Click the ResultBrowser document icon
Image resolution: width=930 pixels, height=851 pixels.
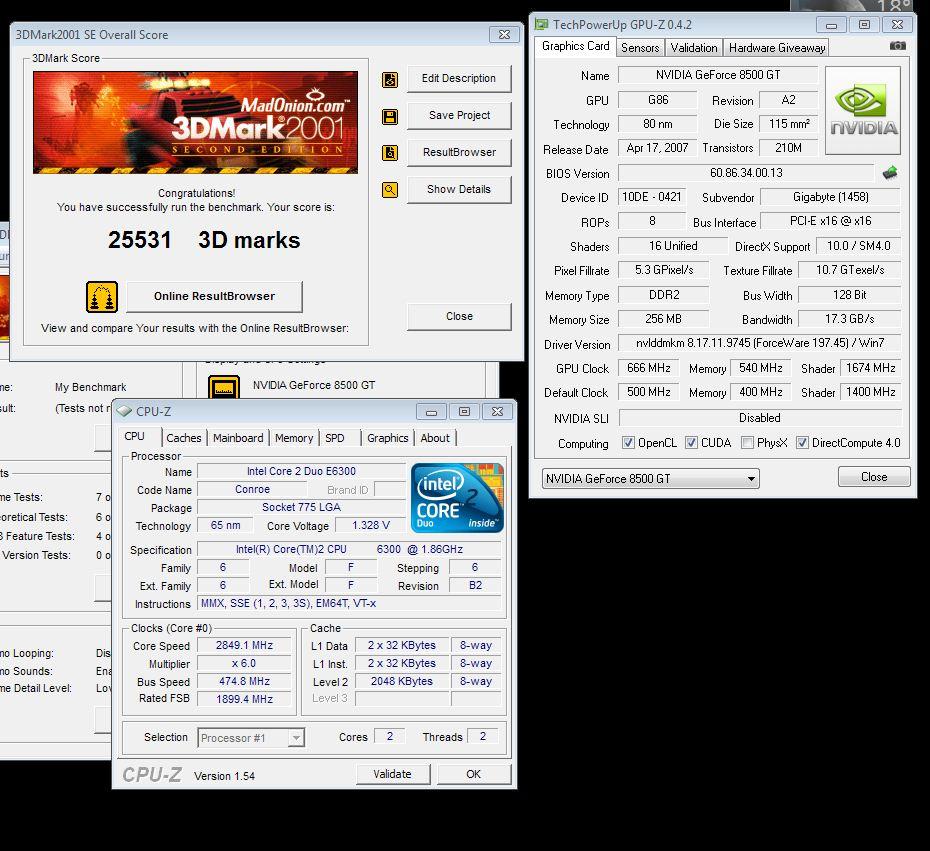click(390, 153)
